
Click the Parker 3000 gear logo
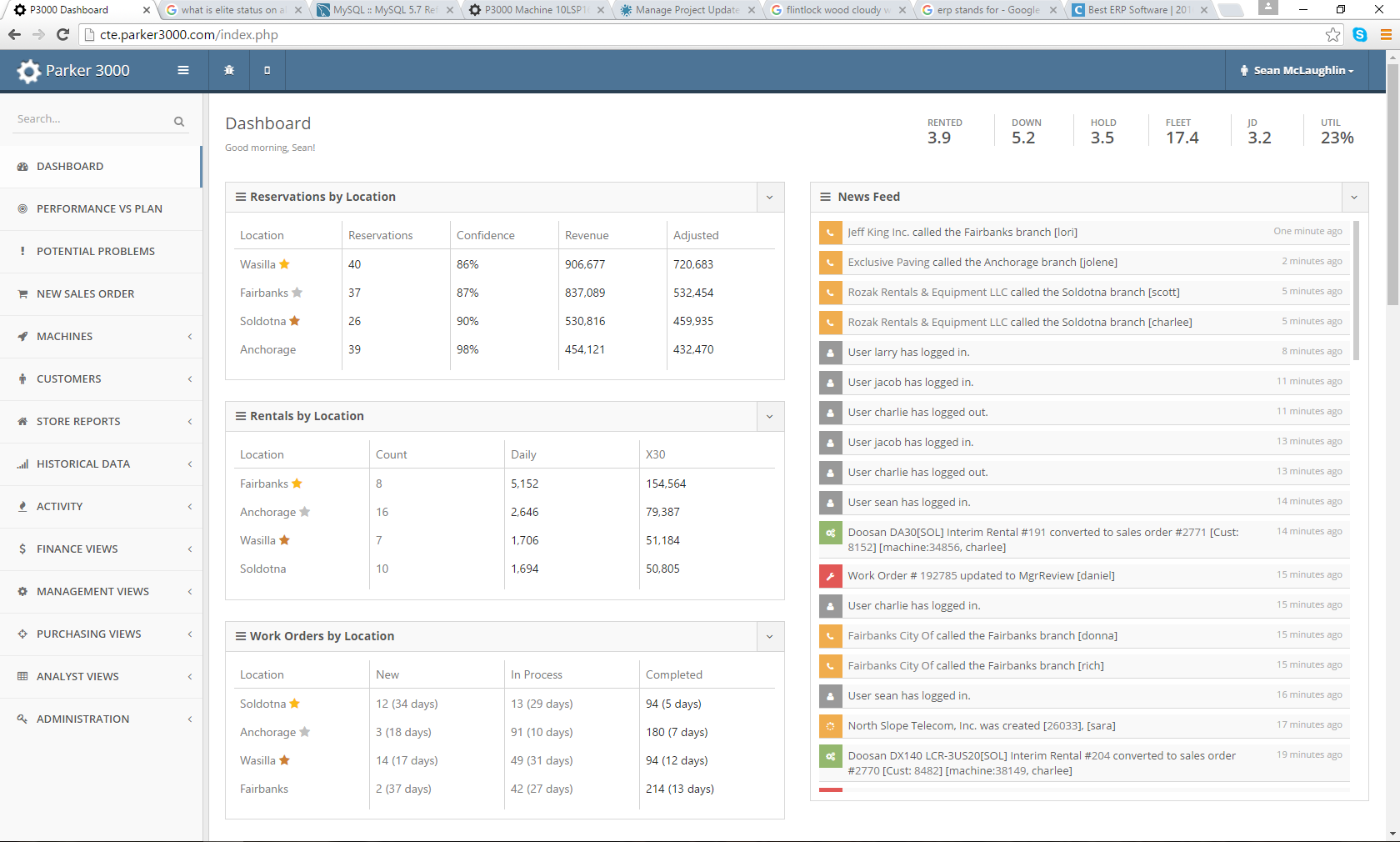(29, 71)
